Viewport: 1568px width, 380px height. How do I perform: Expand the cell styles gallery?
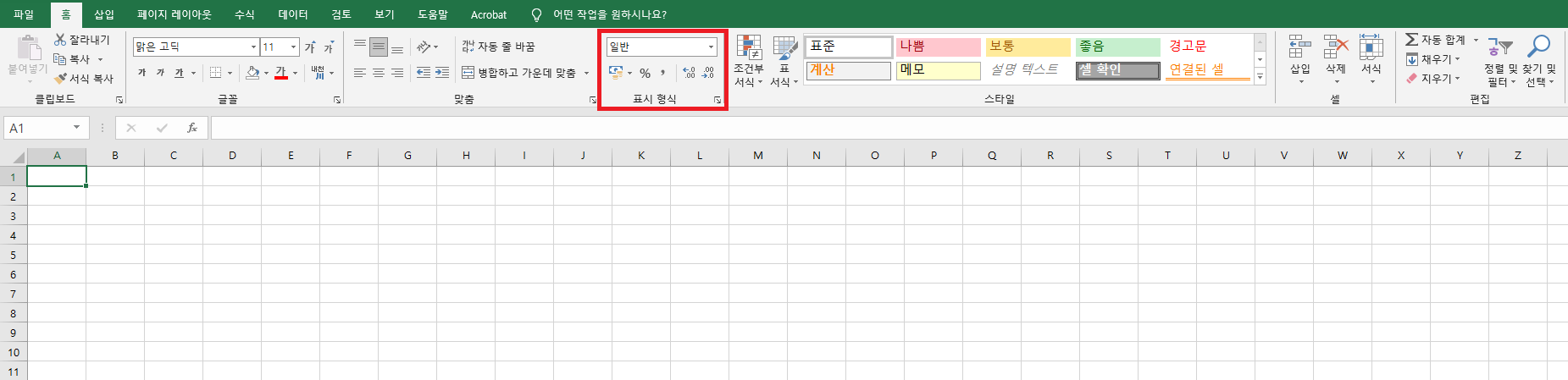(1260, 77)
